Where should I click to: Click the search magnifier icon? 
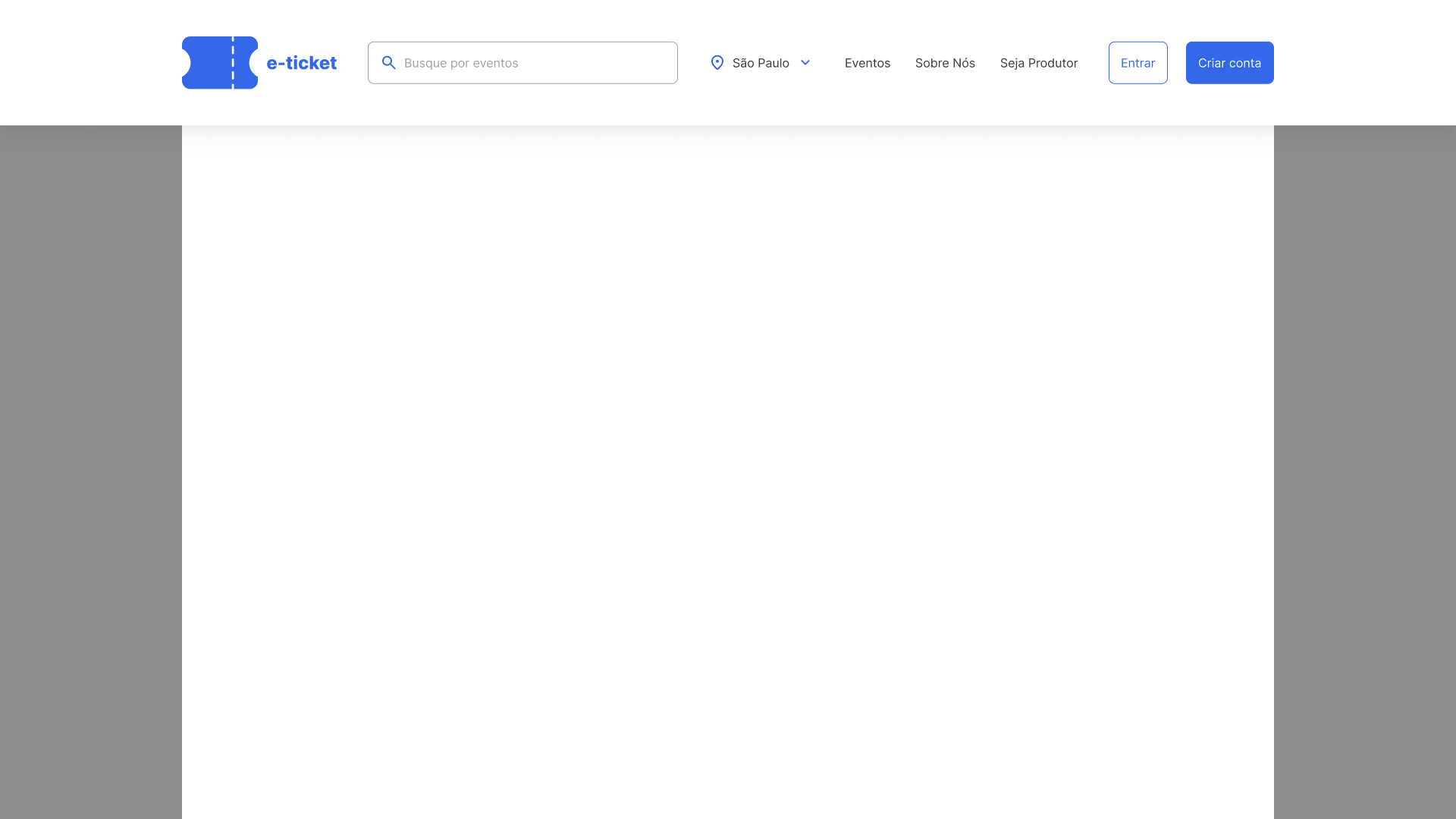click(389, 63)
